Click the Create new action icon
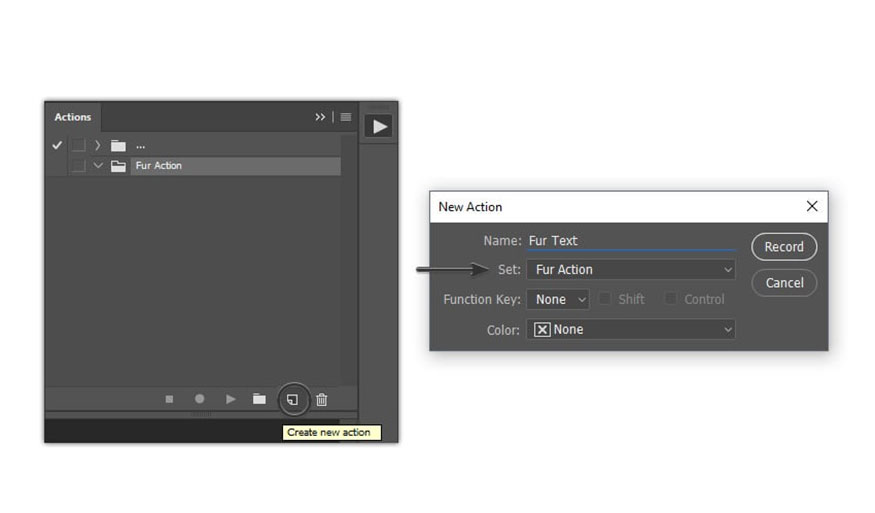Viewport: 875px width, 513px height. pyautogui.click(x=291, y=399)
